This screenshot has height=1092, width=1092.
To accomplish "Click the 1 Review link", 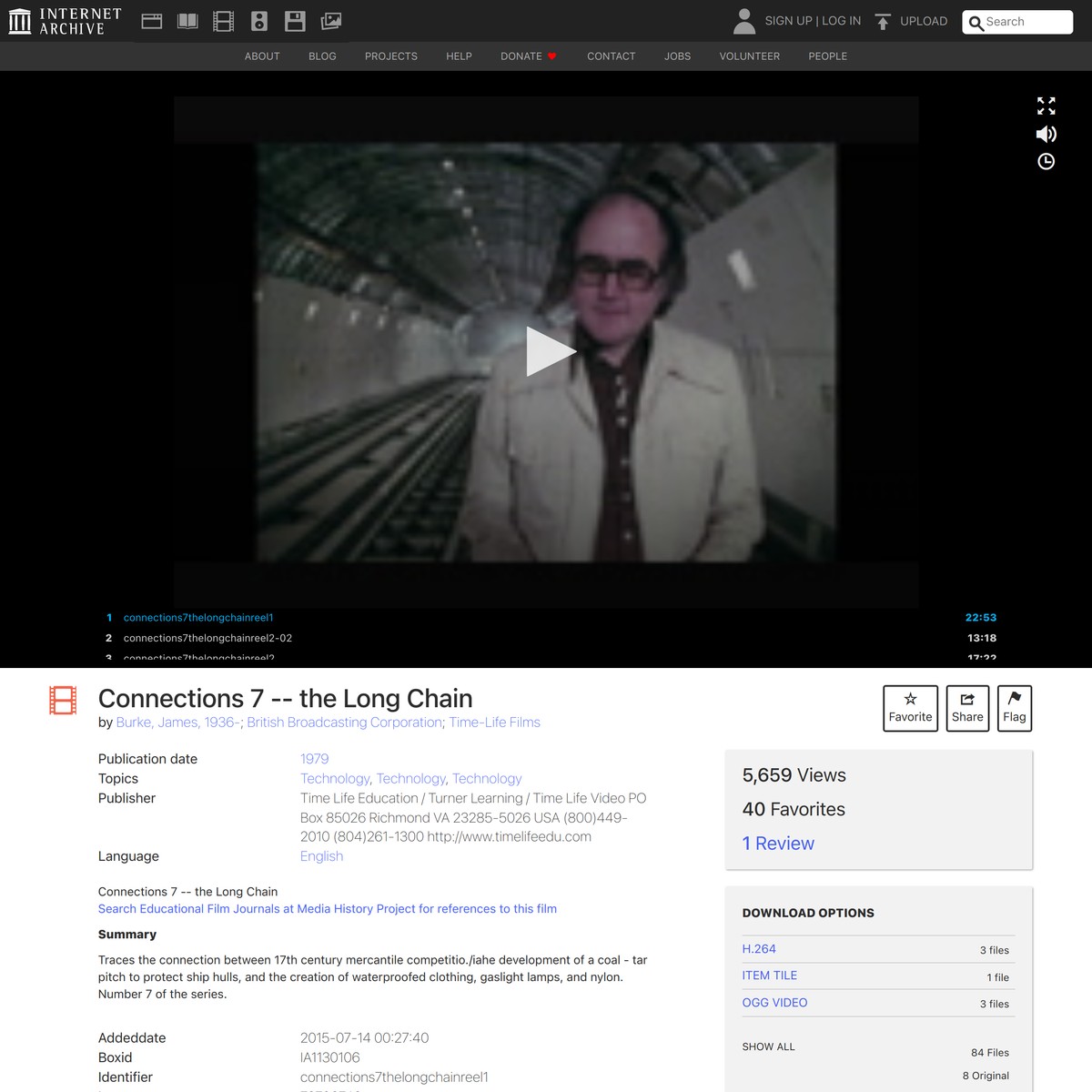I will pyautogui.click(x=778, y=844).
